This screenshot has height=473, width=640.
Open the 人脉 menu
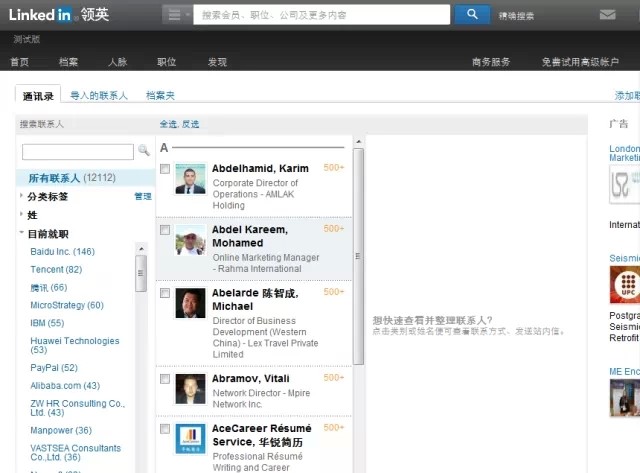coord(118,62)
